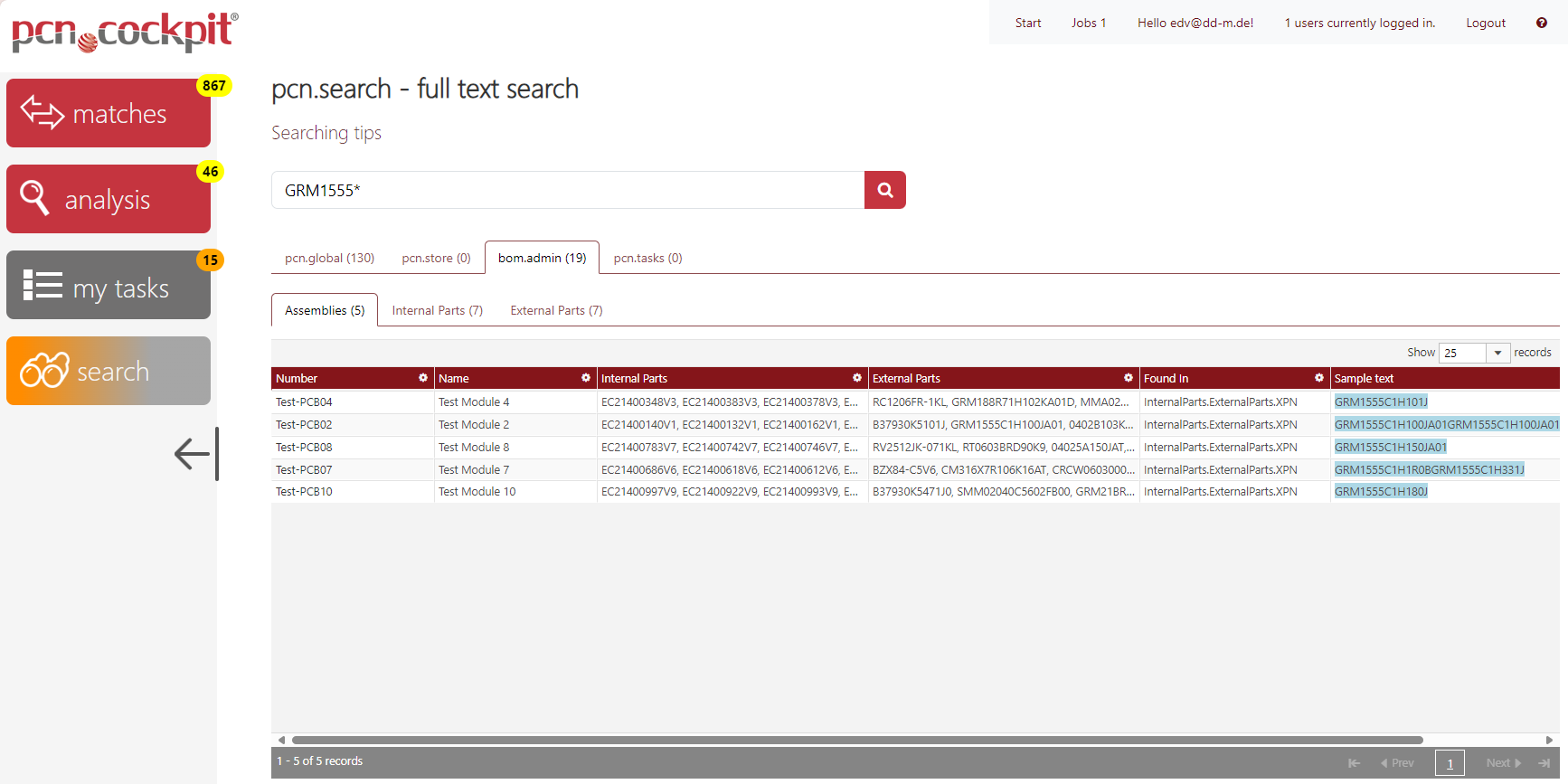The image size is (1568, 784).
Task: Switch to the pcn.global (130) tab
Action: pyautogui.click(x=329, y=258)
